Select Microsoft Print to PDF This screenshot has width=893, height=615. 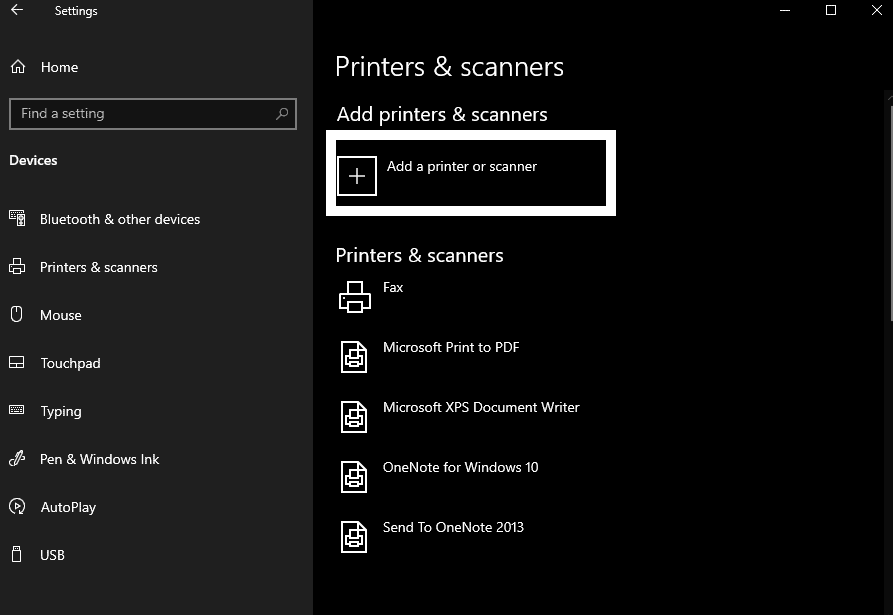pyautogui.click(x=451, y=347)
